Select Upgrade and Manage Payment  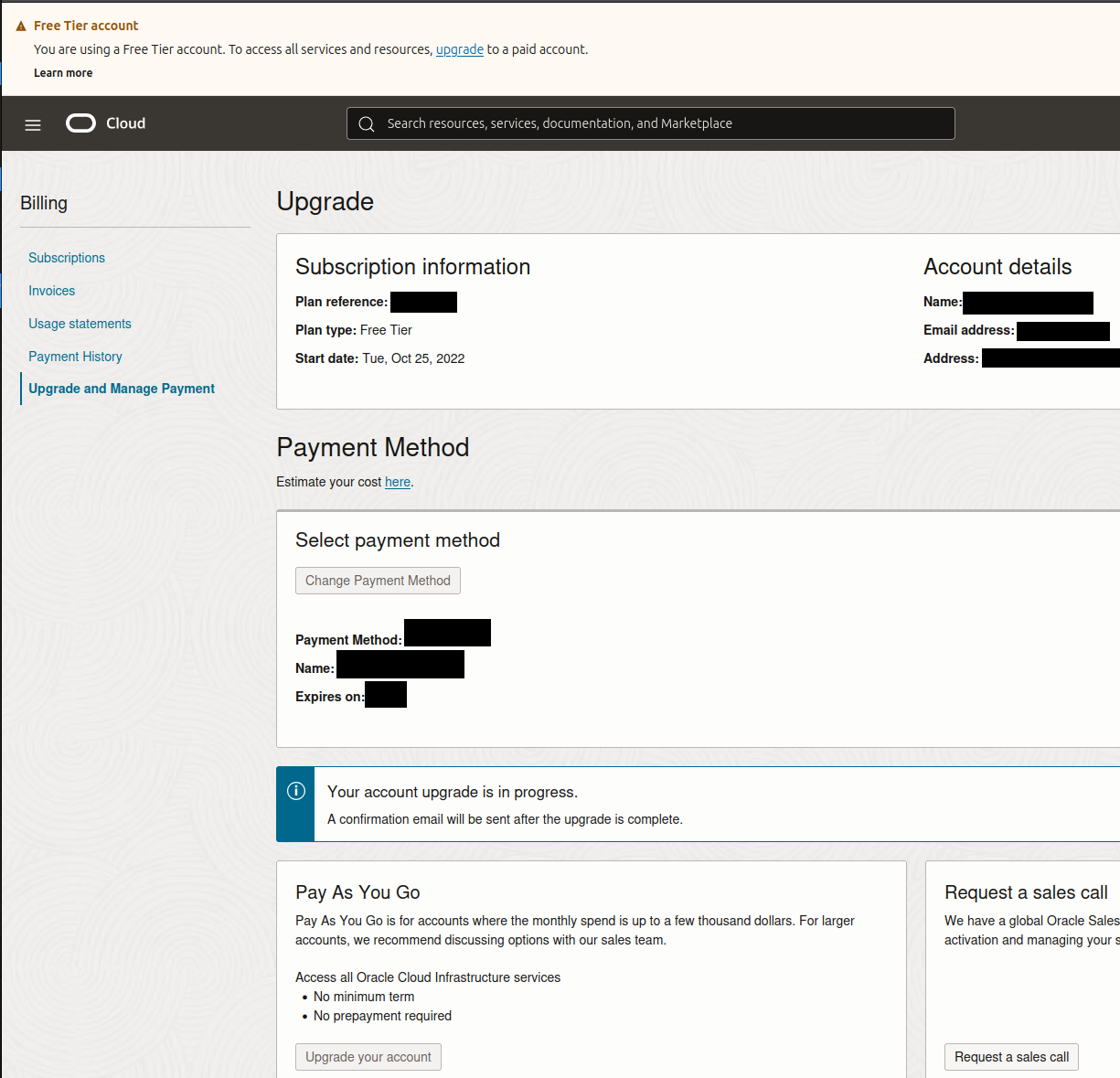tap(122, 389)
